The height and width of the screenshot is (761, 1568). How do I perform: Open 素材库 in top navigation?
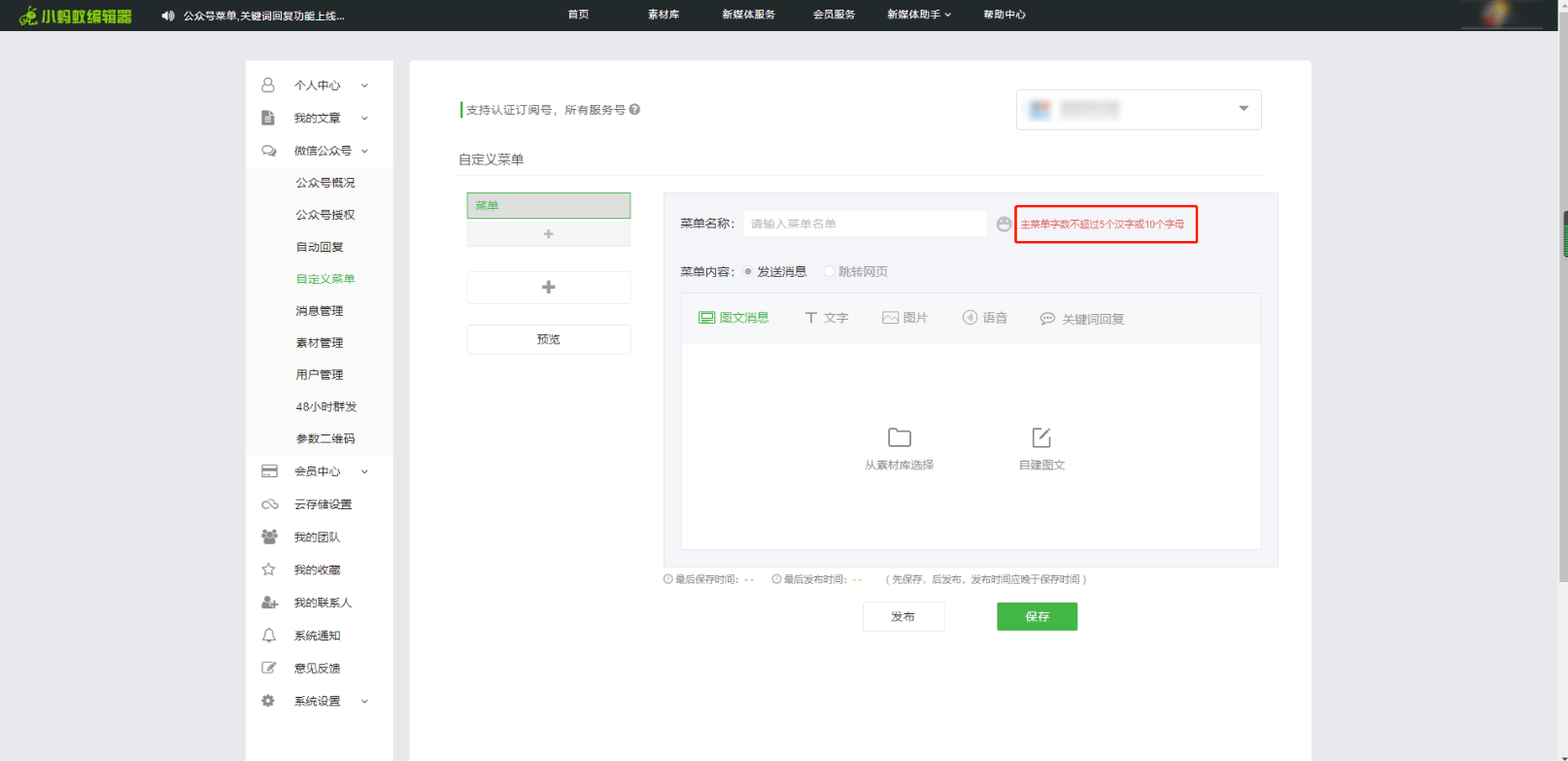click(664, 15)
